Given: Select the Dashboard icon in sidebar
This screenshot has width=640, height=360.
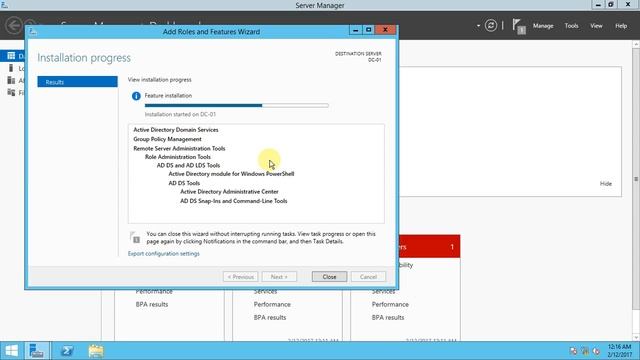Looking at the screenshot, I should [11, 56].
